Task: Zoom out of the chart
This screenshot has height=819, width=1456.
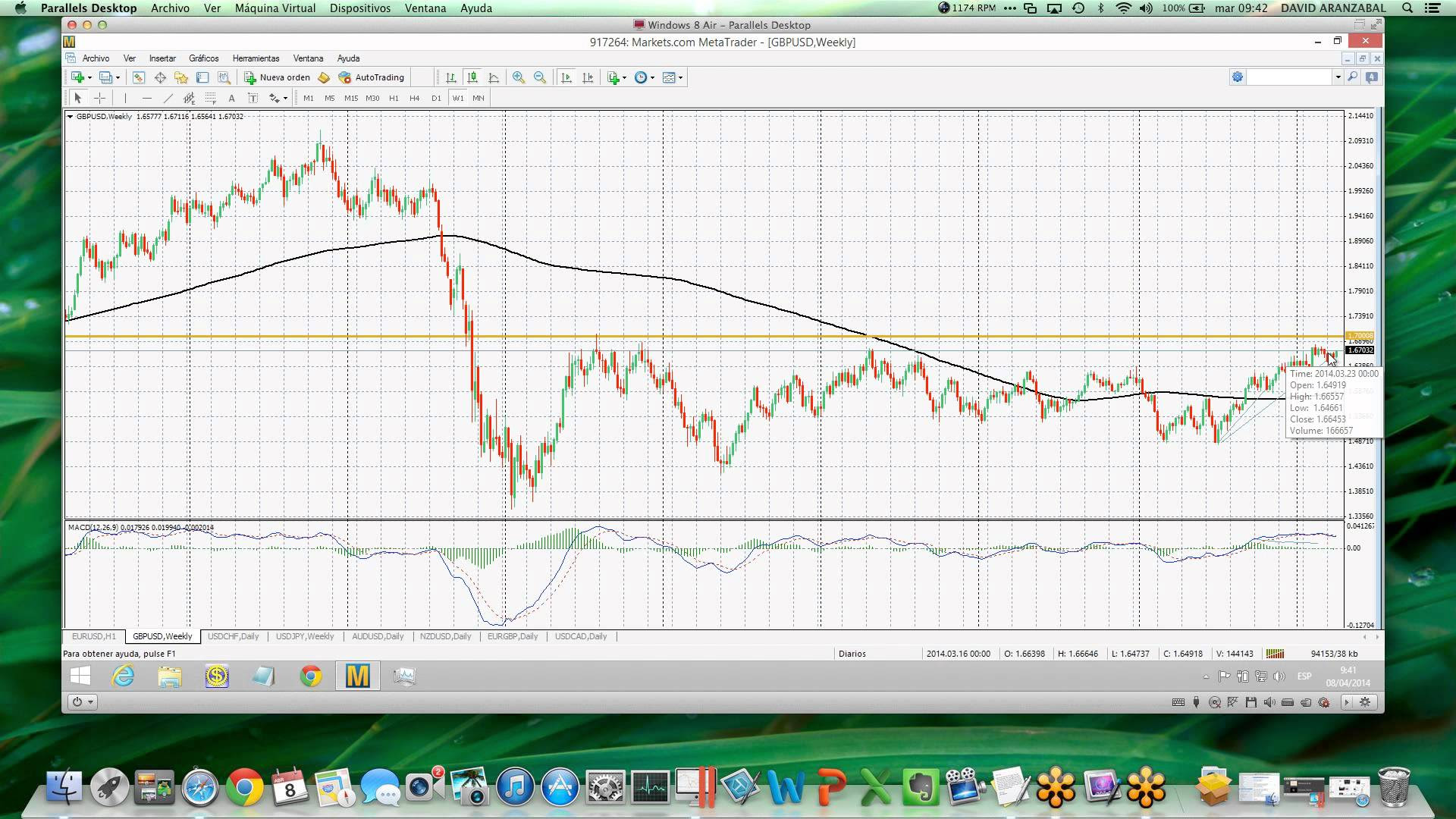Action: coord(540,77)
